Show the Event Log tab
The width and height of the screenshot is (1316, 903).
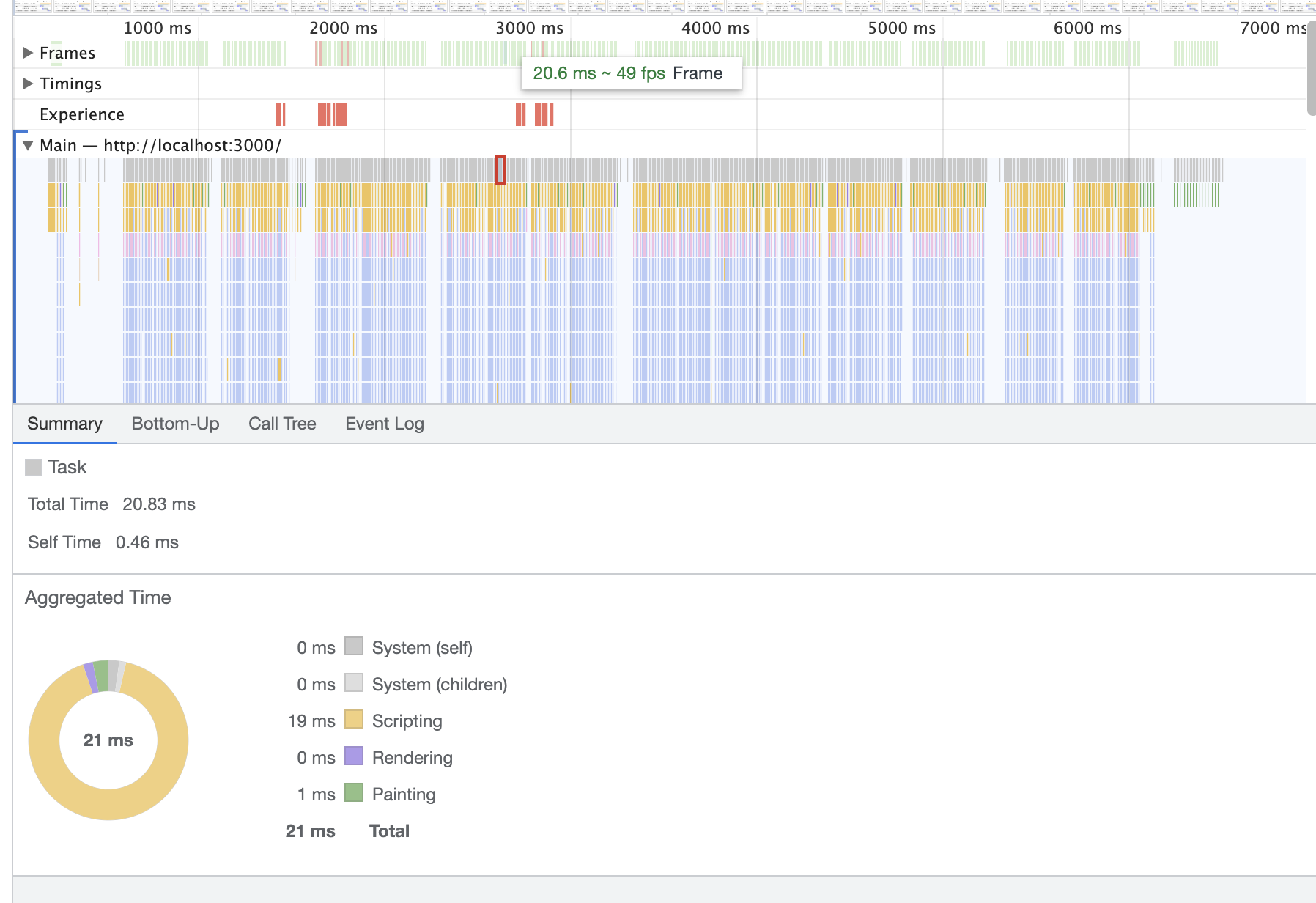384,424
